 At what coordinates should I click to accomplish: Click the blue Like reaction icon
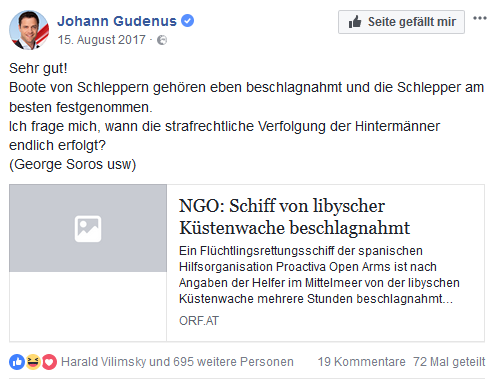17,362
